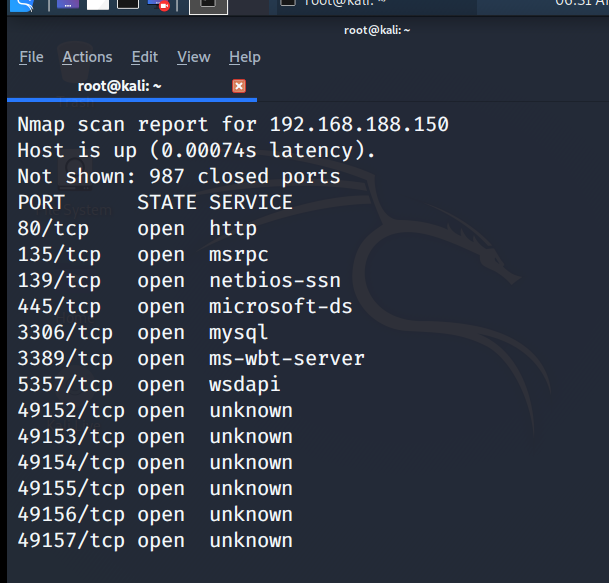
Task: Click the Nmap scan report line
Action: pyautogui.click(x=233, y=125)
